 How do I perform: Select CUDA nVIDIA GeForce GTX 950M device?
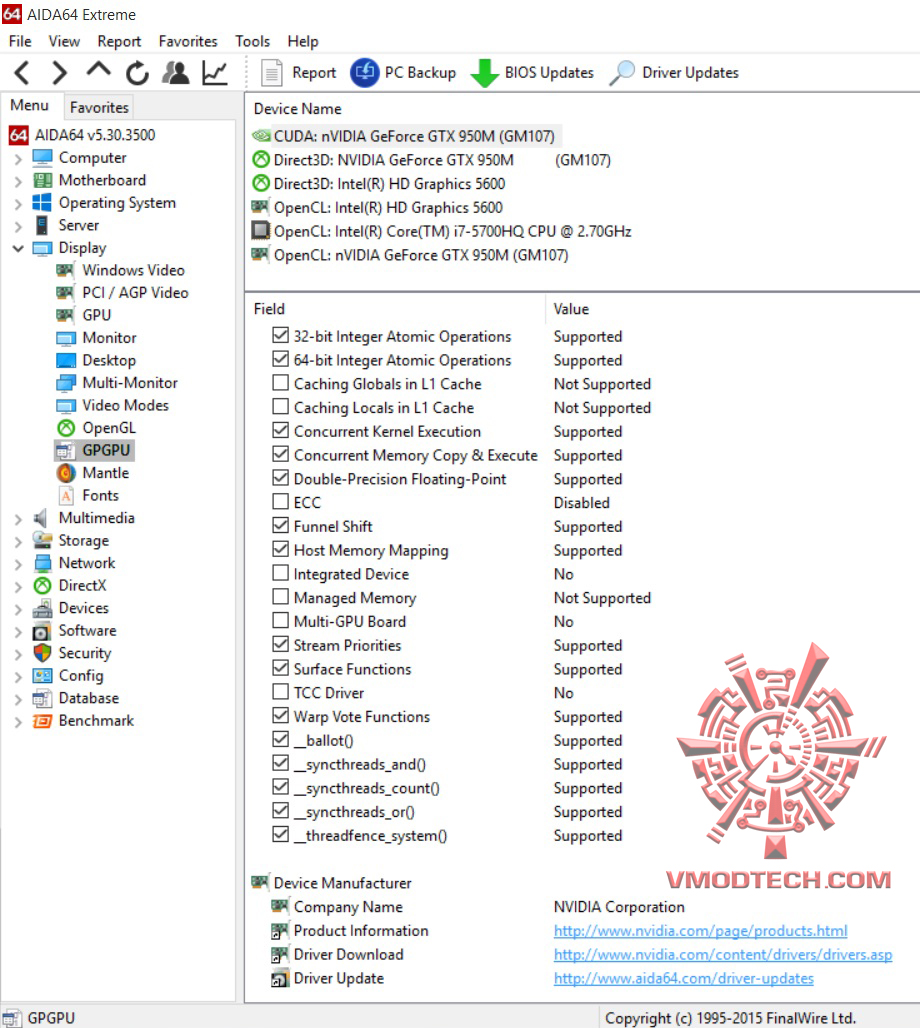pyautogui.click(x=414, y=136)
